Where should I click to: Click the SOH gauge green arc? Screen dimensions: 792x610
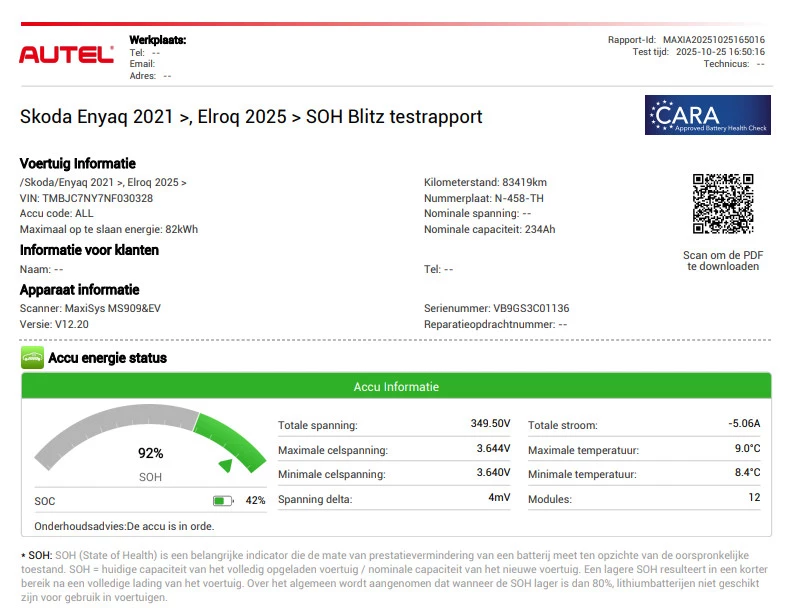tap(230, 441)
